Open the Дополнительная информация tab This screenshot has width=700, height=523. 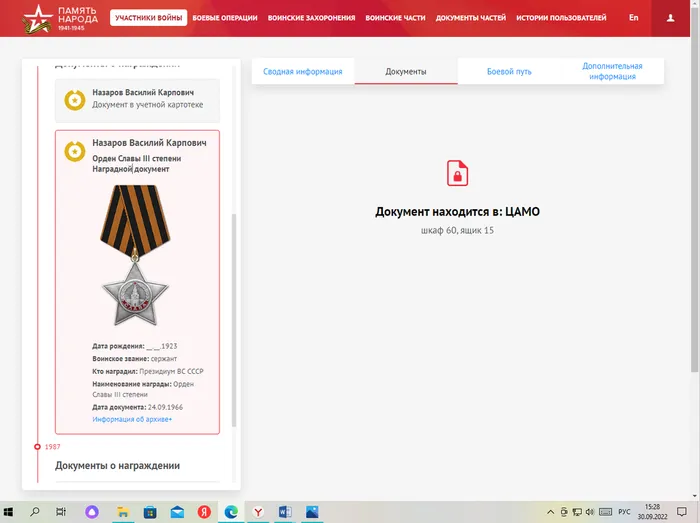coord(612,72)
